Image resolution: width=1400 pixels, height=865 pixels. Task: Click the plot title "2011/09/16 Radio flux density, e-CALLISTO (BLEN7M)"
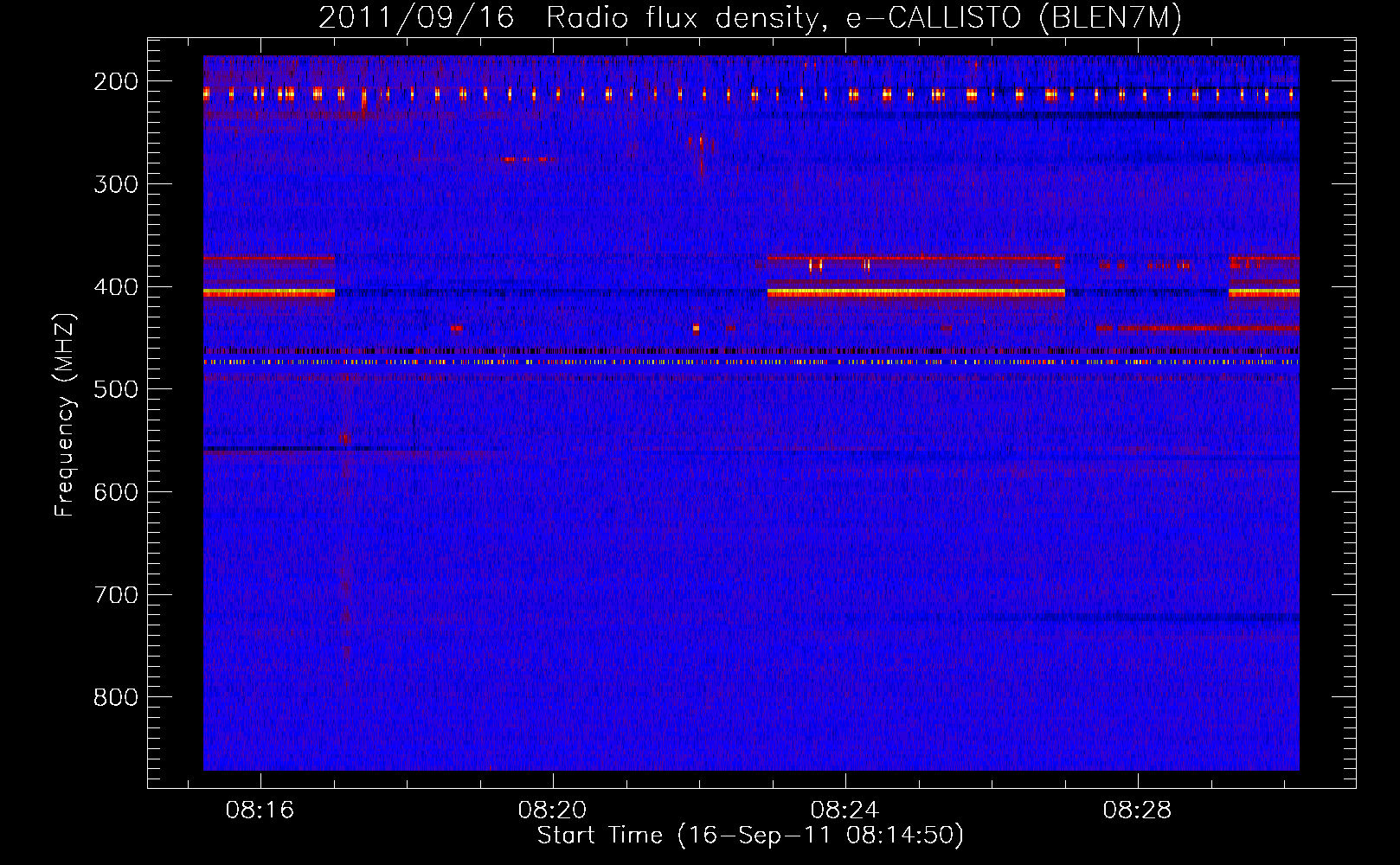(x=750, y=17)
